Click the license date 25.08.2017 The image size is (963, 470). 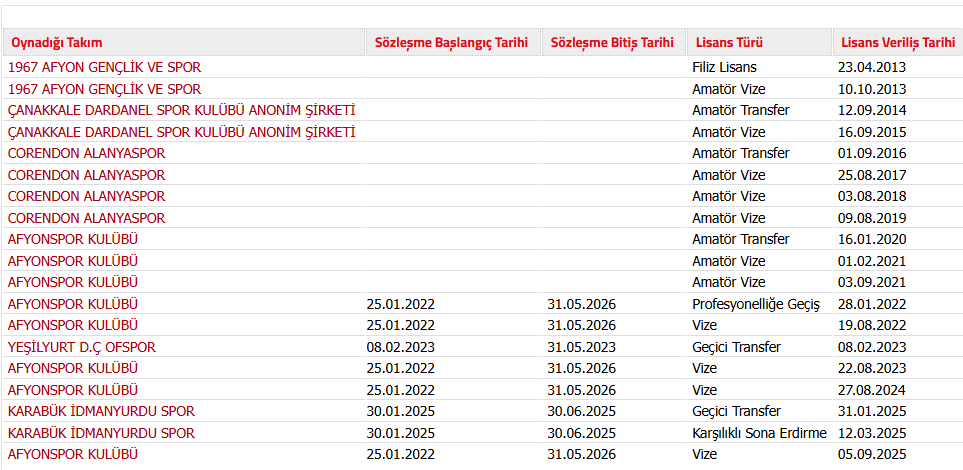872,175
